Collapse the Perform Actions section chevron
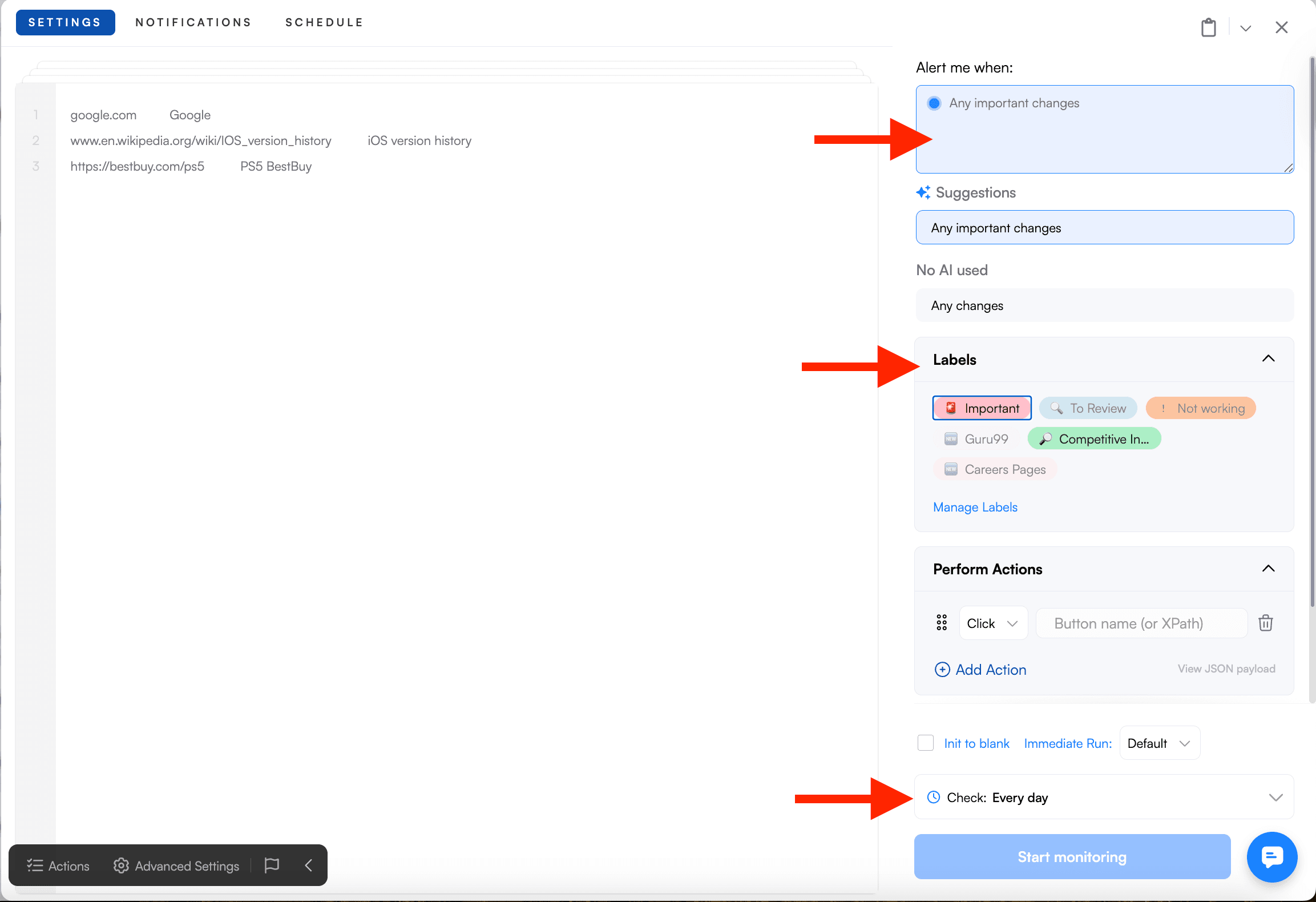Viewport: 1316px width, 902px height. coord(1269,569)
